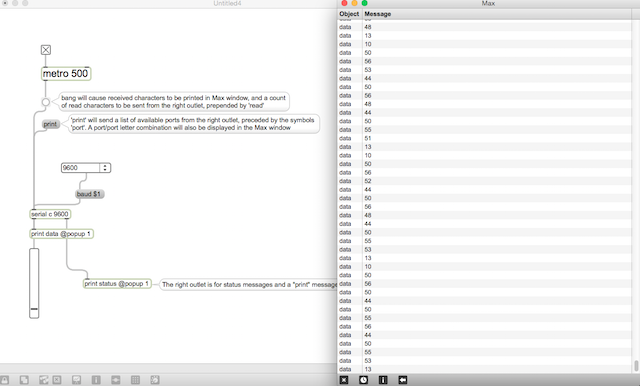Click the vertical slider in the patcher
This screenshot has width=640, height=386.
point(34,283)
